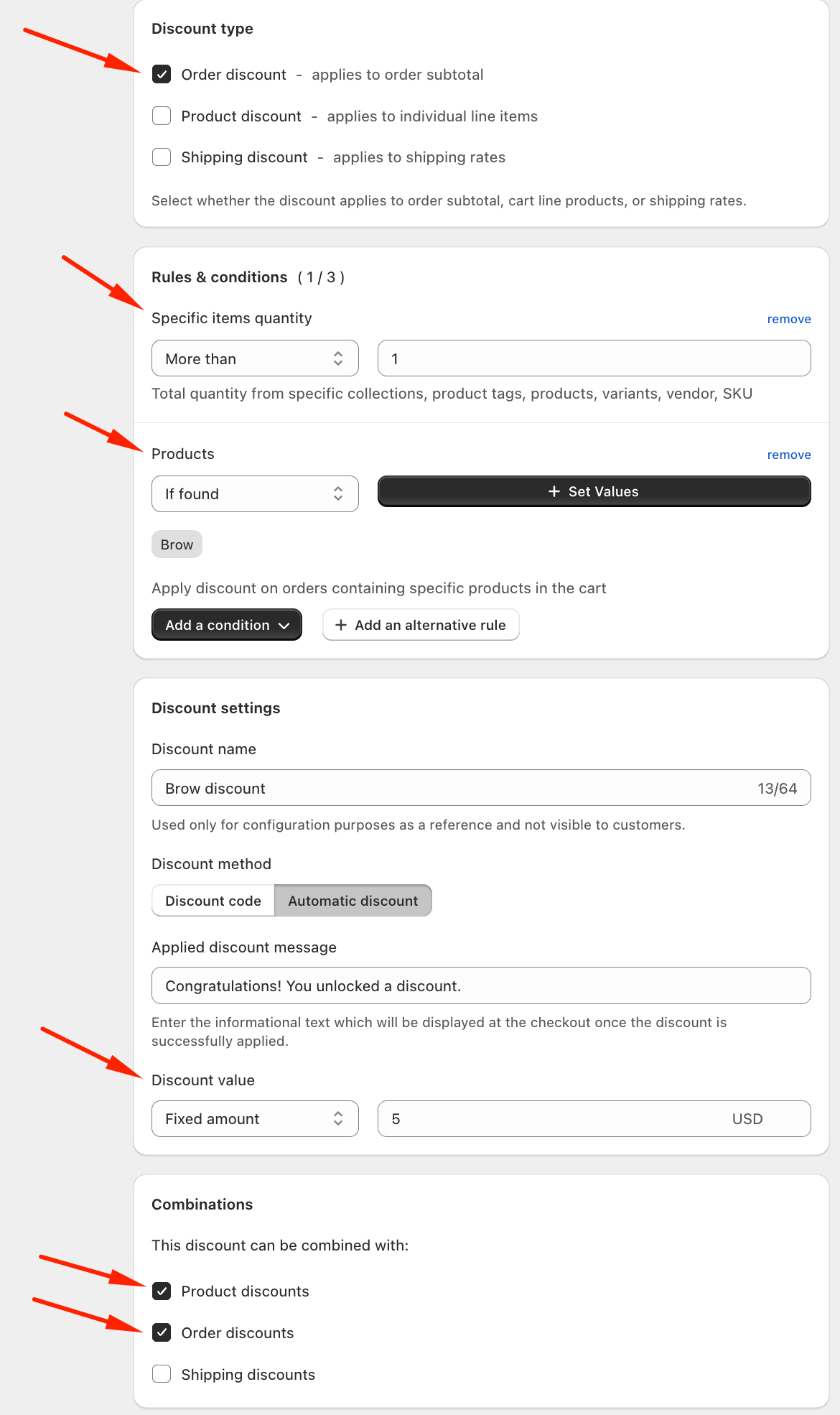
Task: Select the Automatic discount method tab
Action: pyautogui.click(x=353, y=901)
